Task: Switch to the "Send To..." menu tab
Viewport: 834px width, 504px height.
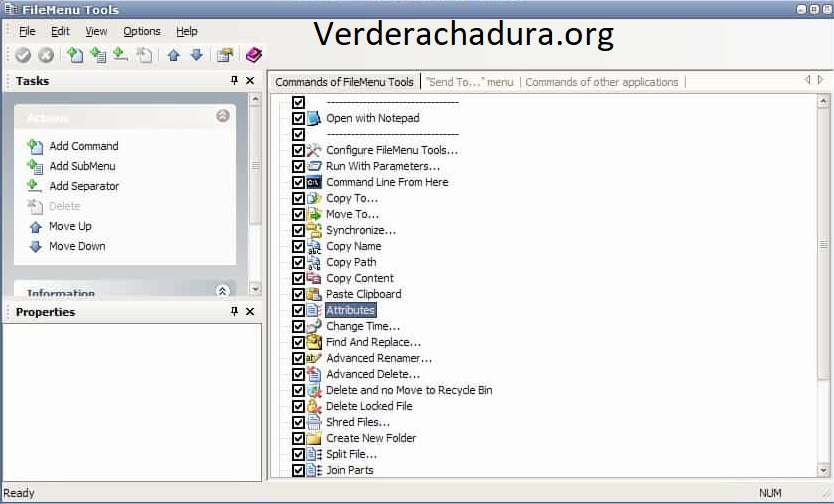Action: [470, 82]
